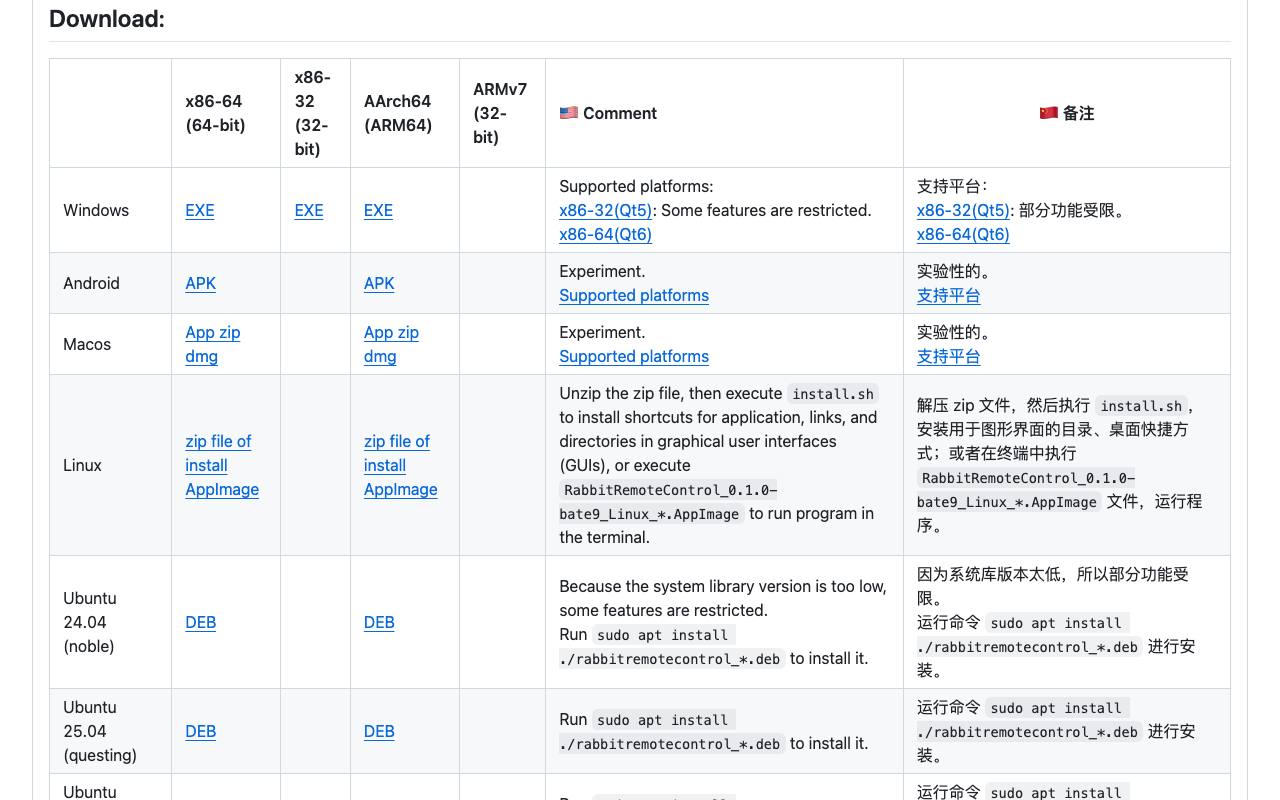The height and width of the screenshot is (800, 1280).
Task: Open the Linux AArch64 AppImage link
Action: (401, 489)
